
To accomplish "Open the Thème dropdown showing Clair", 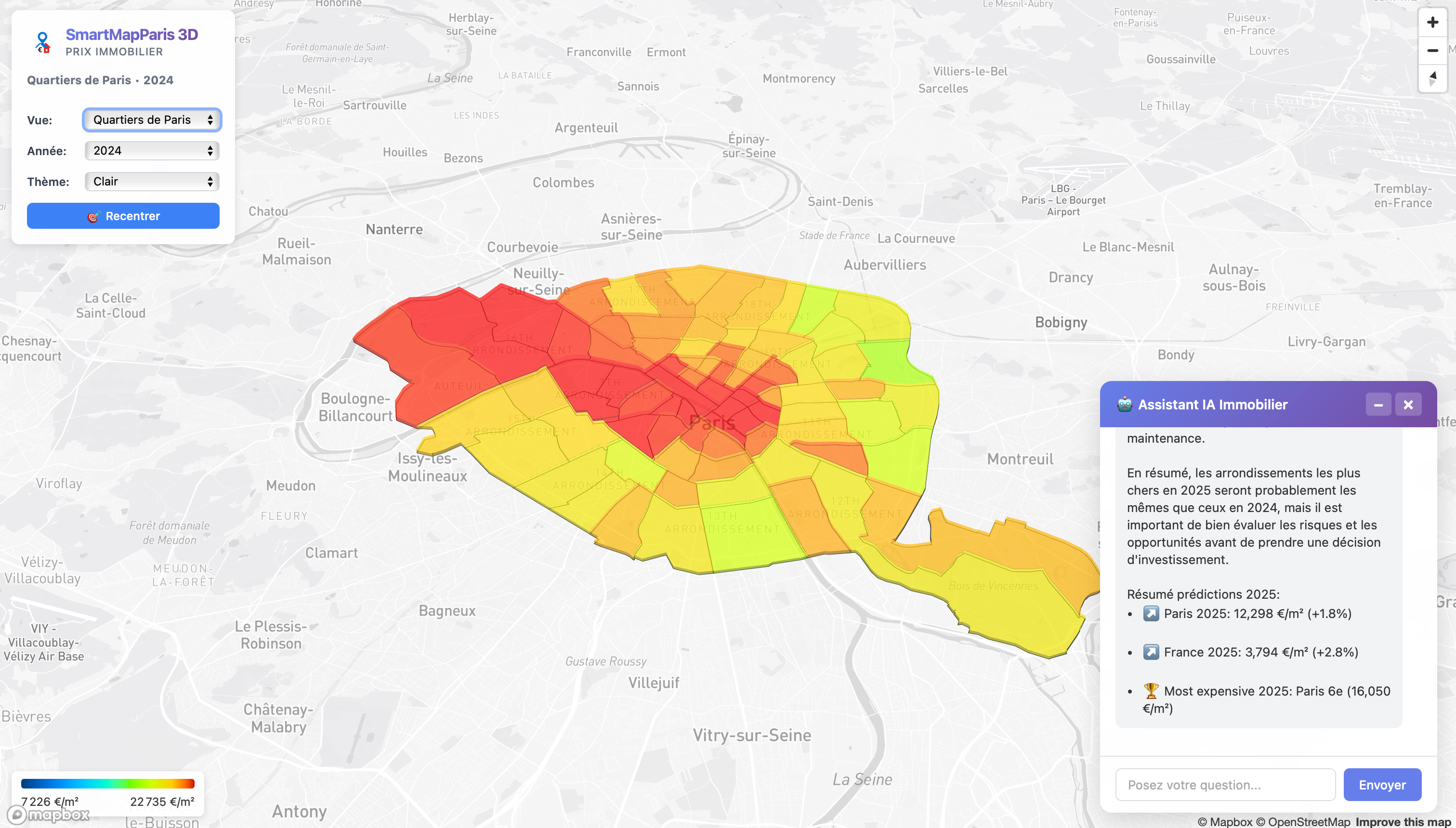I will tap(151, 182).
